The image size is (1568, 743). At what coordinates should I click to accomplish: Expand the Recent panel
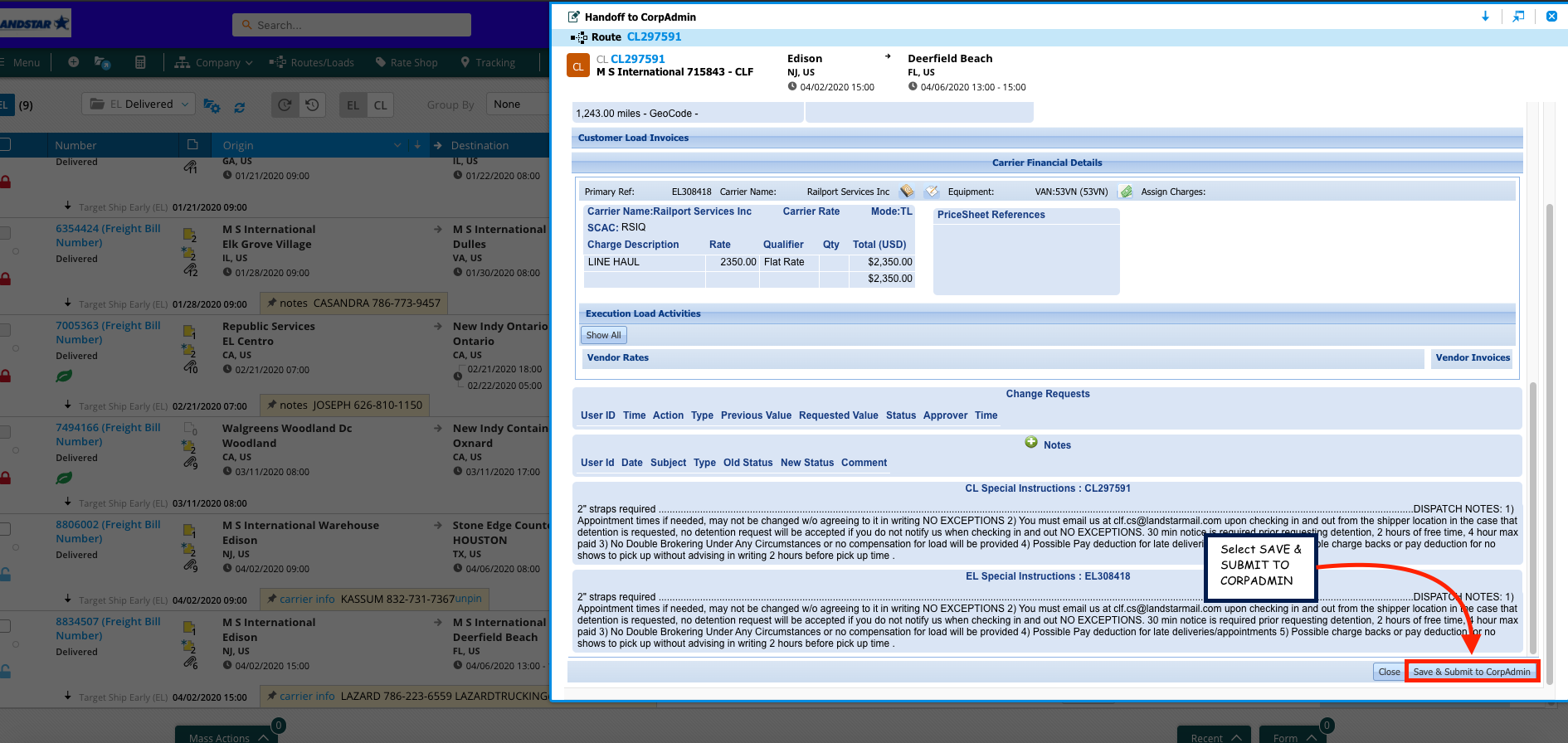point(1215,736)
